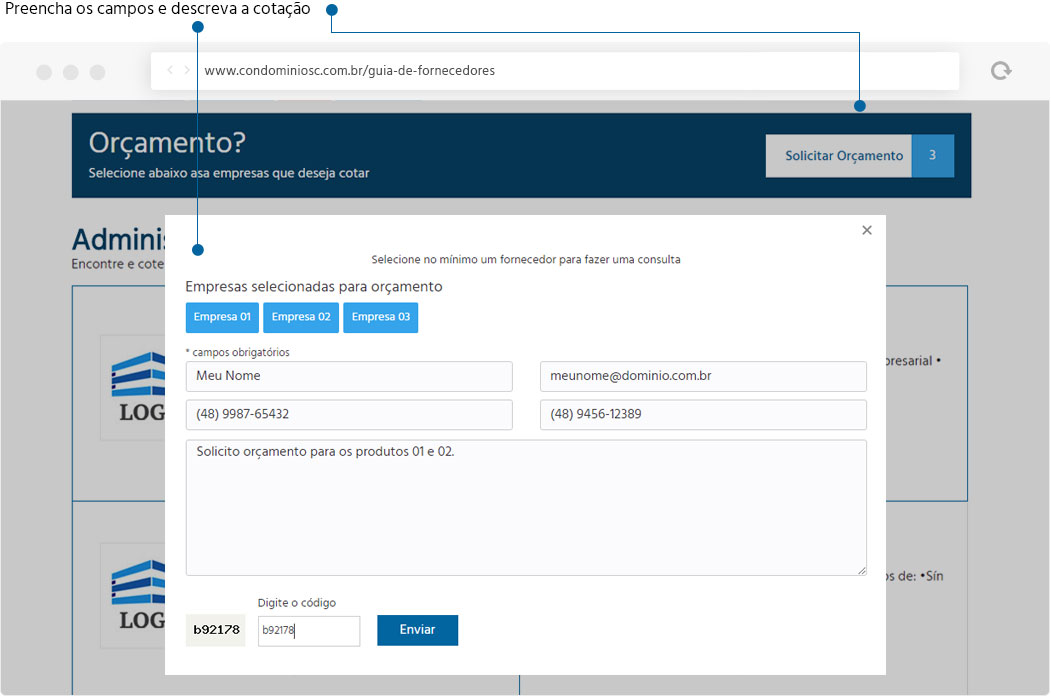Close the quotation request modal
1051x698 pixels.
(x=867, y=229)
